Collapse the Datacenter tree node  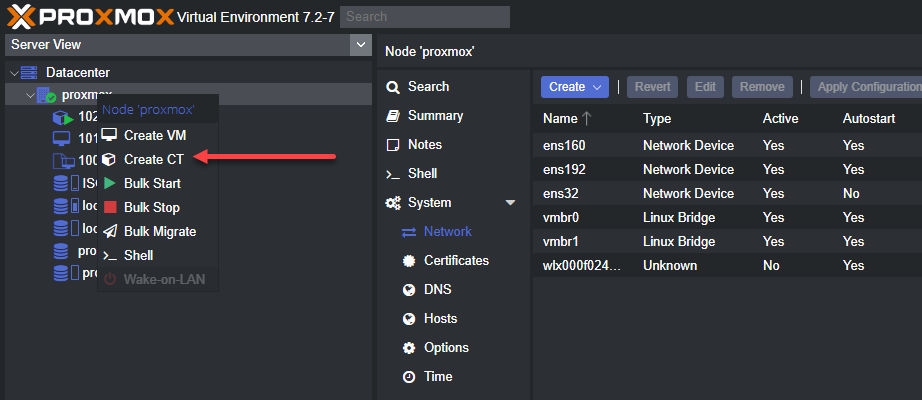[14, 73]
